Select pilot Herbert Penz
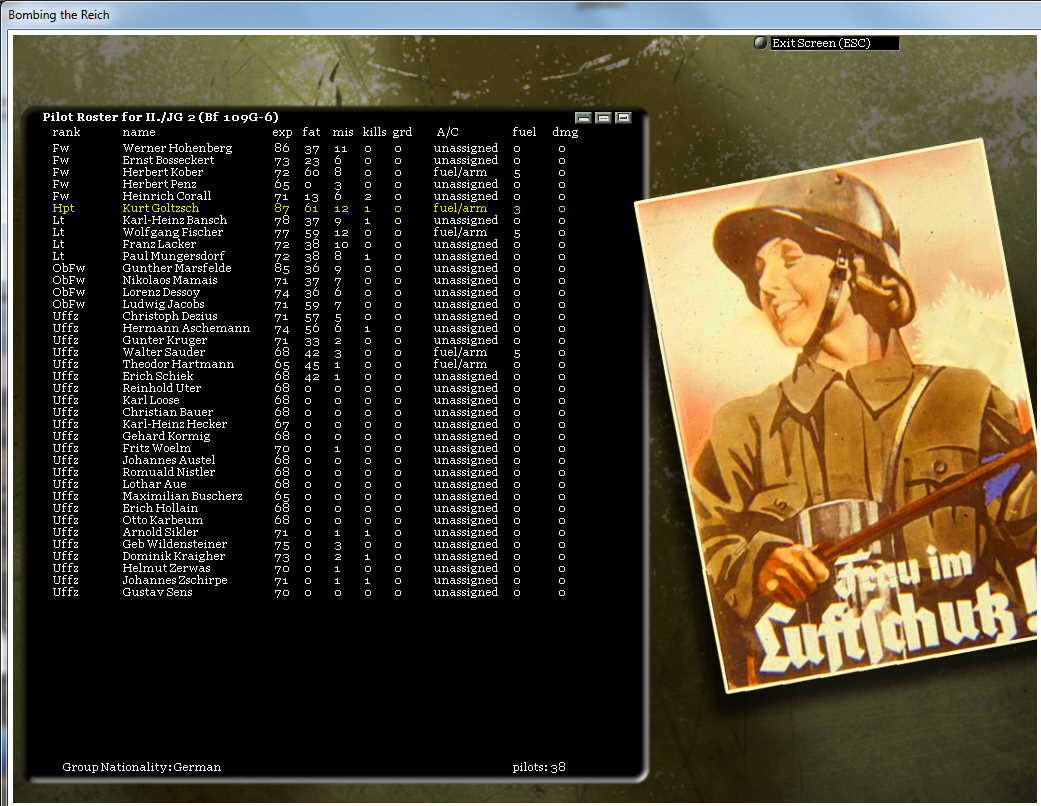This screenshot has height=806, width=1041. (x=159, y=184)
